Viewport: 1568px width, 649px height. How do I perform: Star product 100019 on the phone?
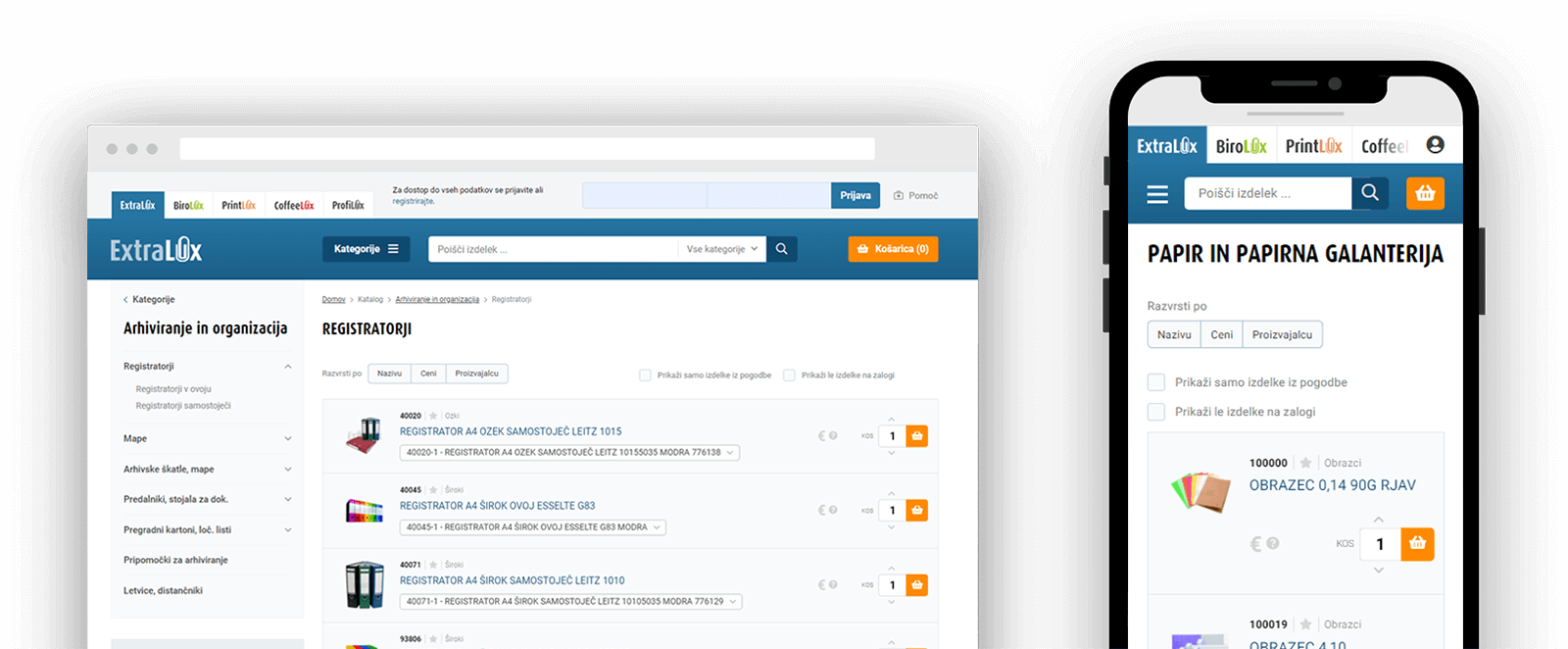(1305, 624)
